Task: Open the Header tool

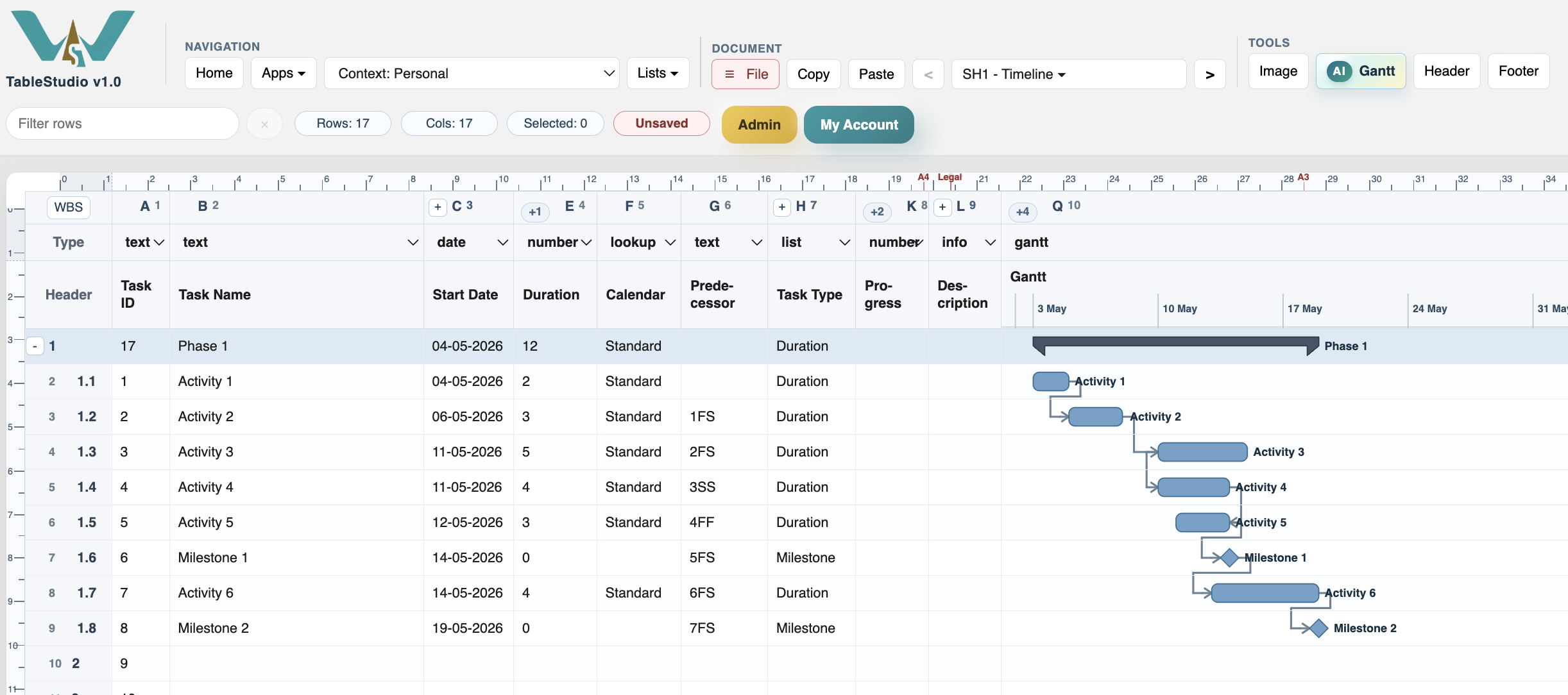Action: (x=1447, y=71)
